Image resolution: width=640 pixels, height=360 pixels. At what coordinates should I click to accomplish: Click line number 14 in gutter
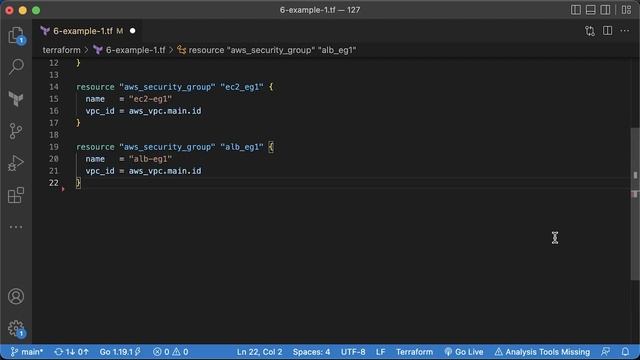(x=54, y=87)
